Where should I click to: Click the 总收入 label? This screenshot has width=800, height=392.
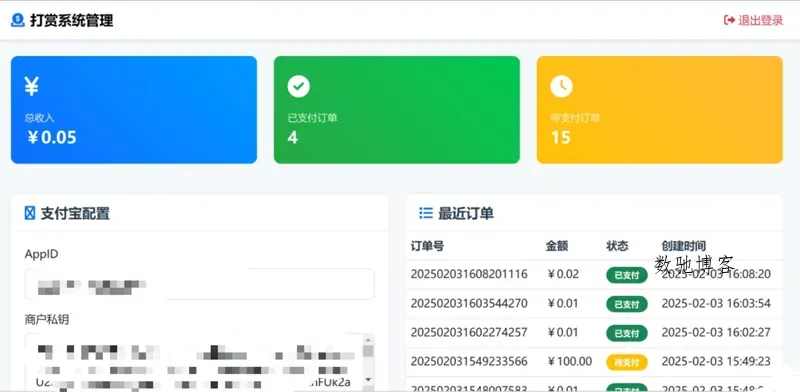(x=39, y=118)
